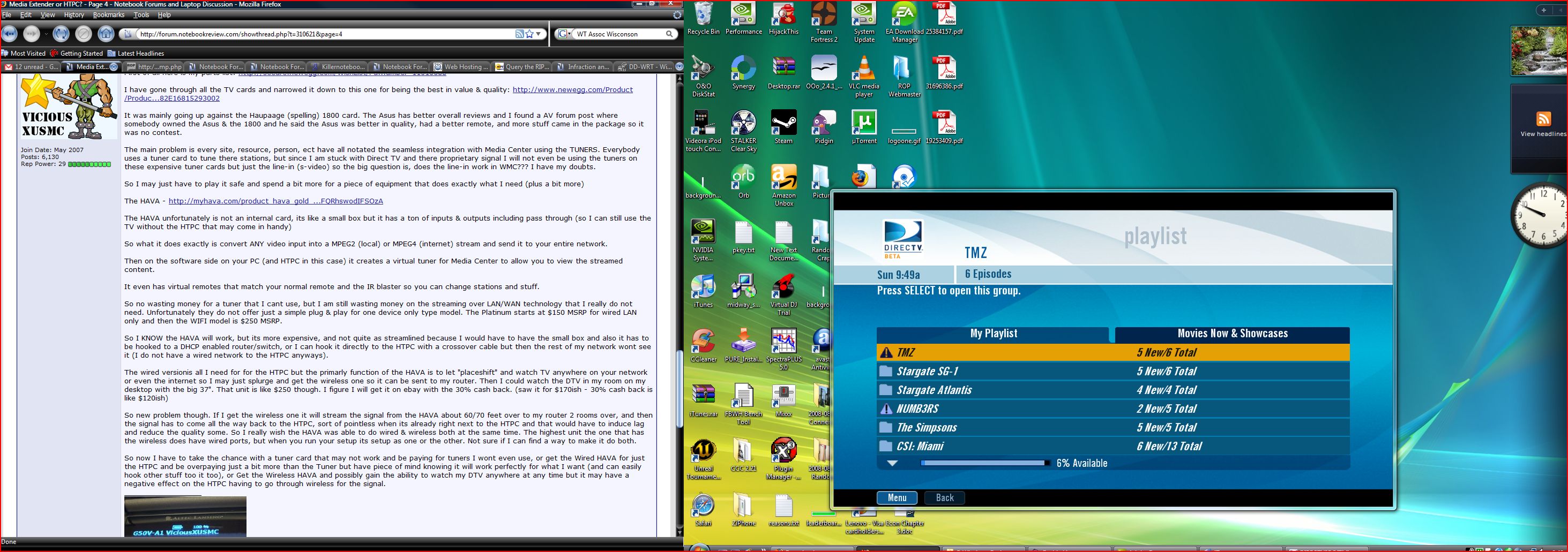Click the 6% Available storage bar
1568x552 pixels.
point(984,463)
